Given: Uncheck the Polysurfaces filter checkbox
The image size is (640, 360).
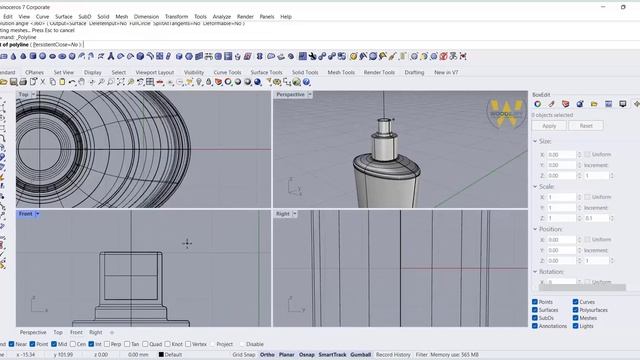Looking at the screenshot, I should tap(576, 310).
